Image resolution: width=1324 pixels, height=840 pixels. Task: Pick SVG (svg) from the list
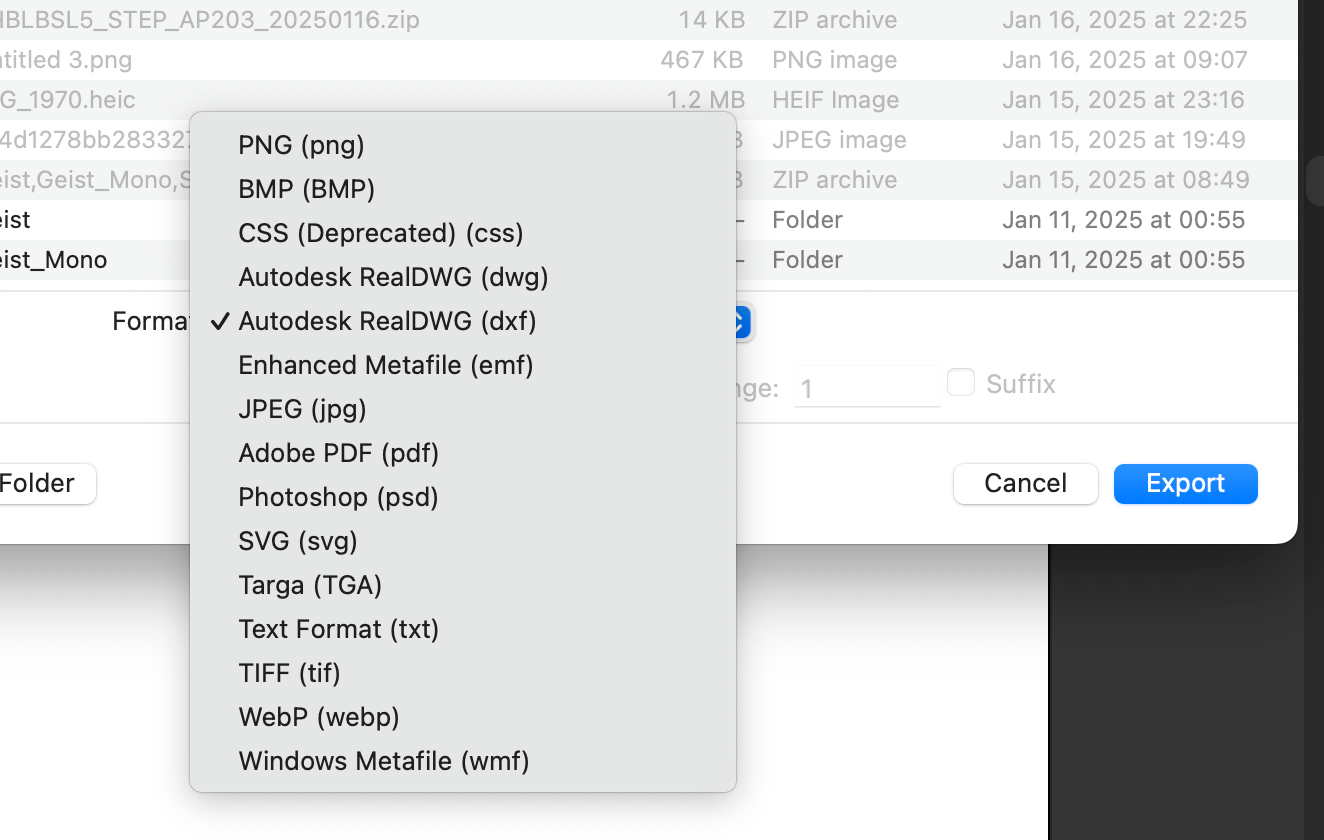point(297,541)
